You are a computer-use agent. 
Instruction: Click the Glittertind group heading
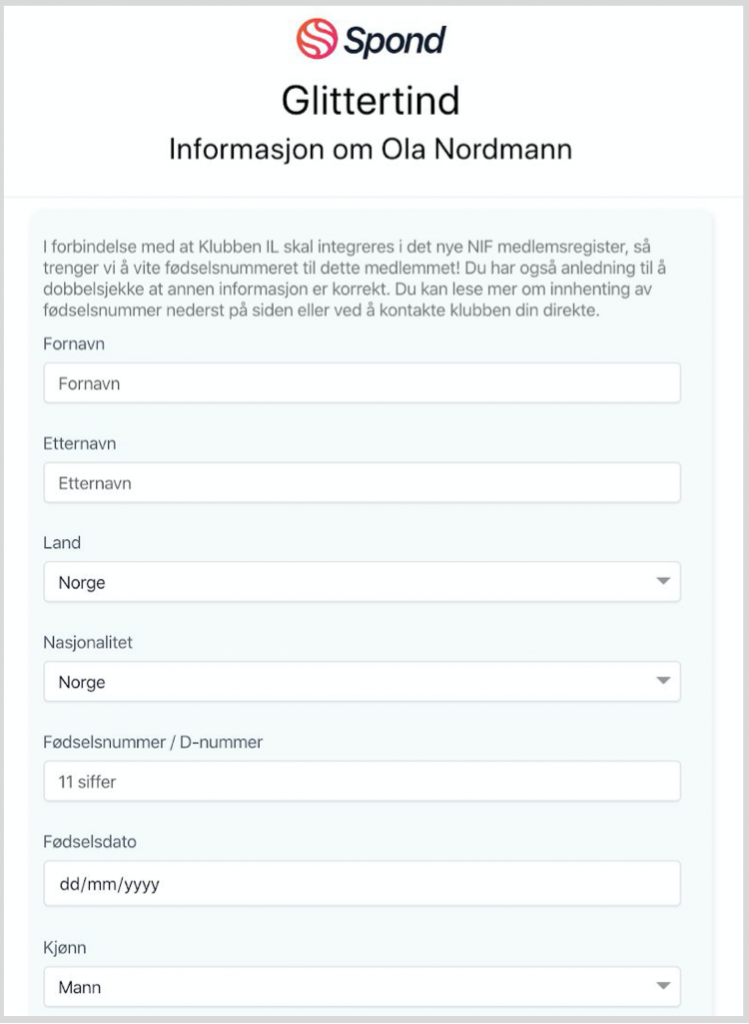[x=370, y=101]
